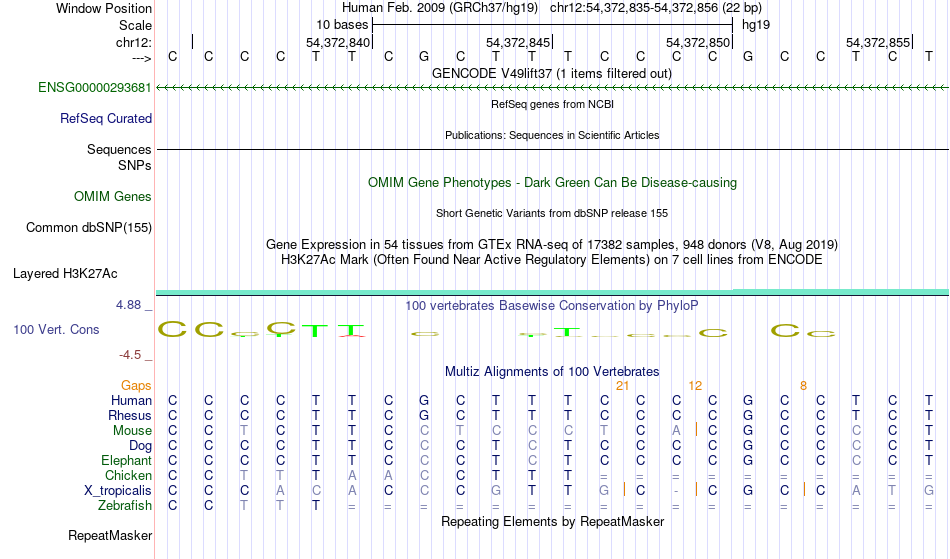950x559 pixels.
Task: Click the 10 bases scale bar line
Action: tap(553, 25)
